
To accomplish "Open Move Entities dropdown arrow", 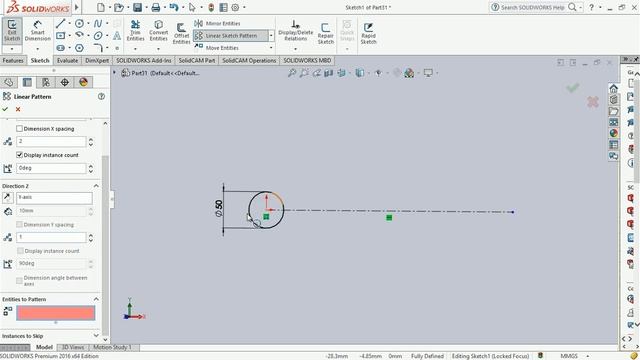I will [271, 48].
